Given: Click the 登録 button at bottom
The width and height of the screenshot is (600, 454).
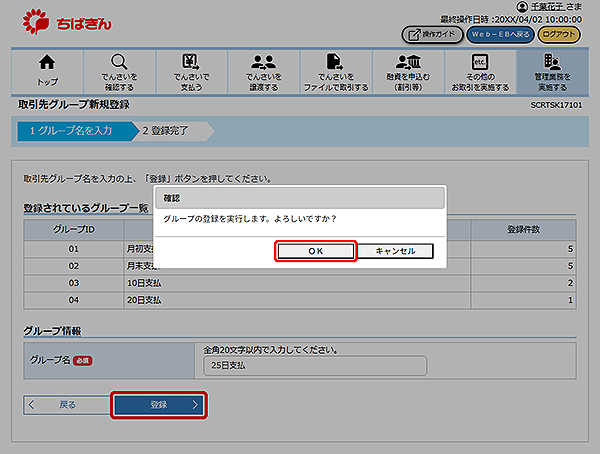Looking at the screenshot, I should [x=159, y=405].
